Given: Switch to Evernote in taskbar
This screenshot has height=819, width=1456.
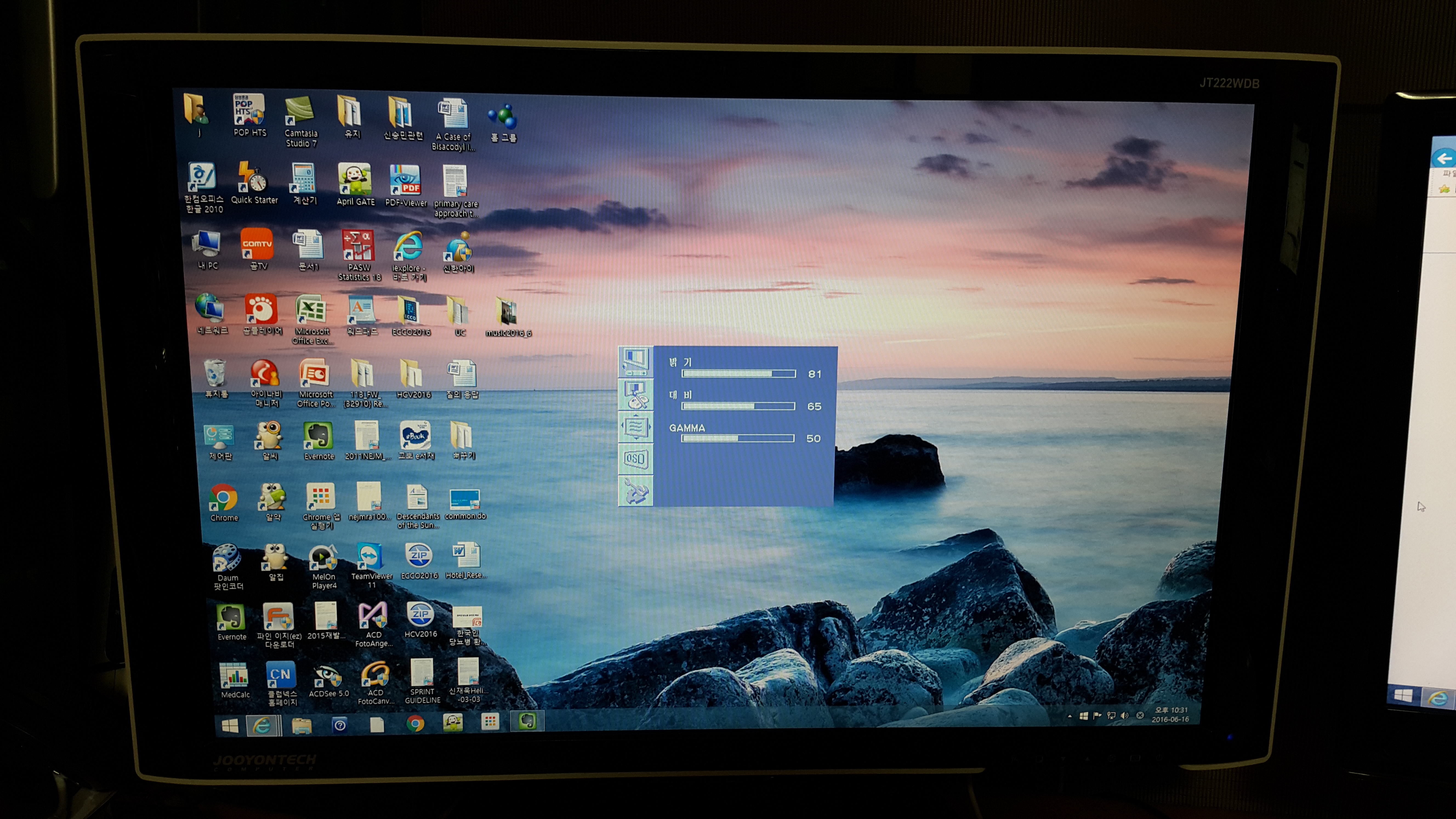Looking at the screenshot, I should [527, 721].
